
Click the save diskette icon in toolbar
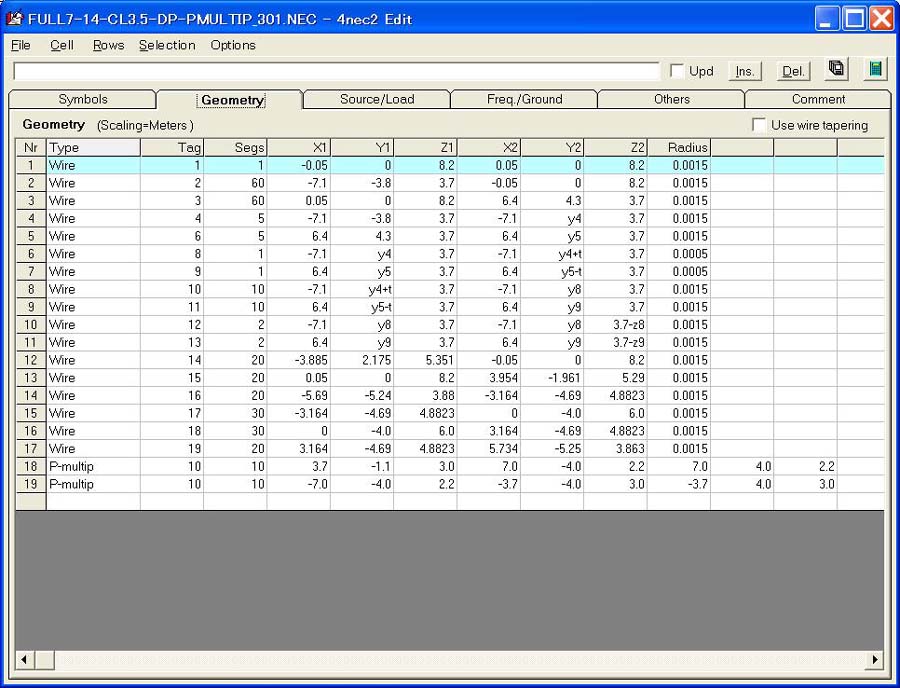pos(837,69)
